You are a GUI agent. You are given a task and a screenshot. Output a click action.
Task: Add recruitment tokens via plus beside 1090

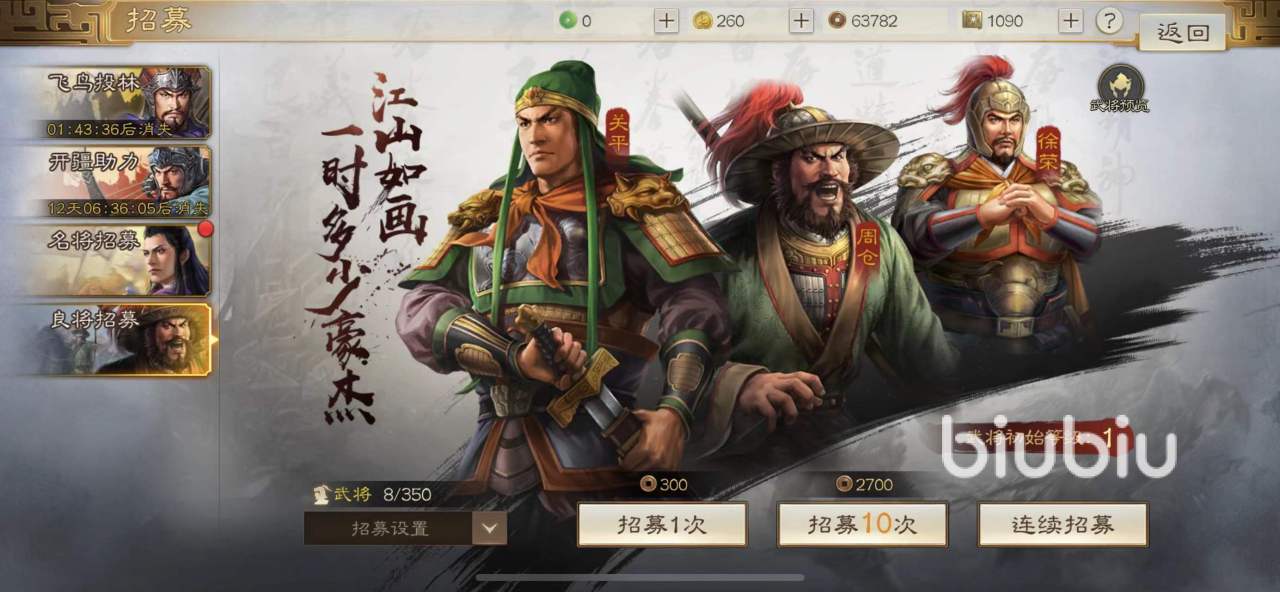point(1071,20)
